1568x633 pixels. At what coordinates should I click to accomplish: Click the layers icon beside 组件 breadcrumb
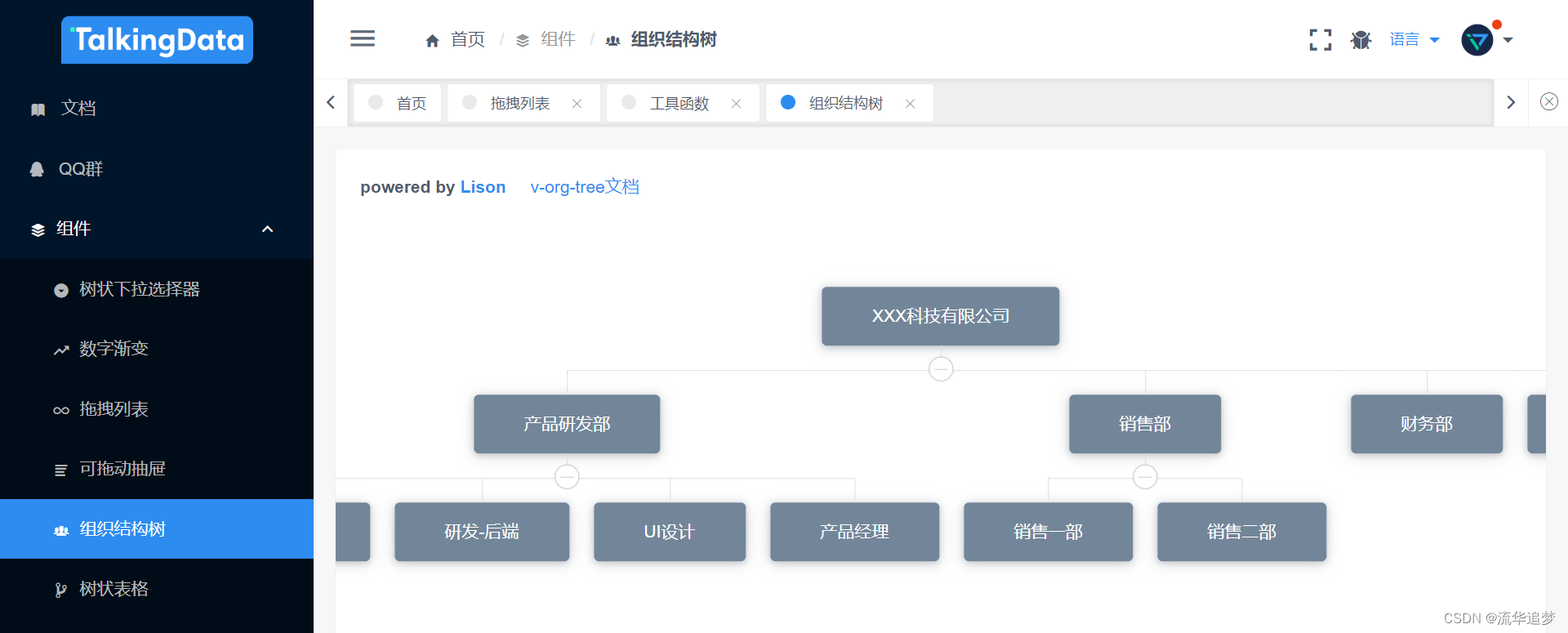click(x=523, y=40)
